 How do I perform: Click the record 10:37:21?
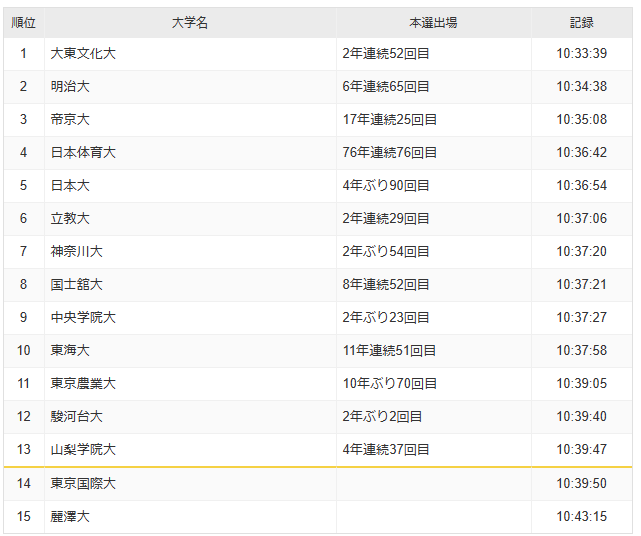tap(582, 285)
